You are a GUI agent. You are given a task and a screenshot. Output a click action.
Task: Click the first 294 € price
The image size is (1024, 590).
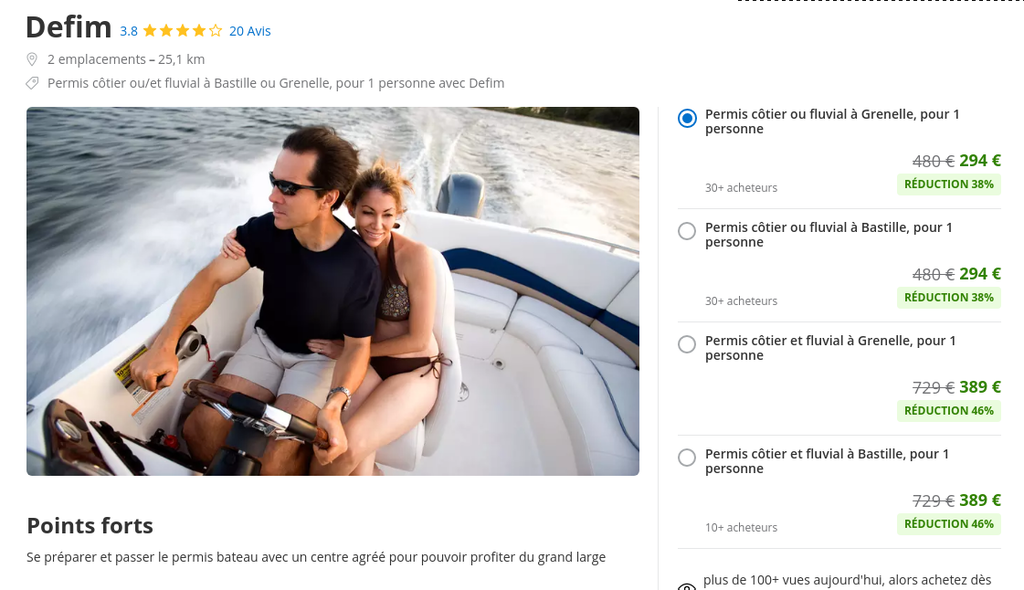980,161
